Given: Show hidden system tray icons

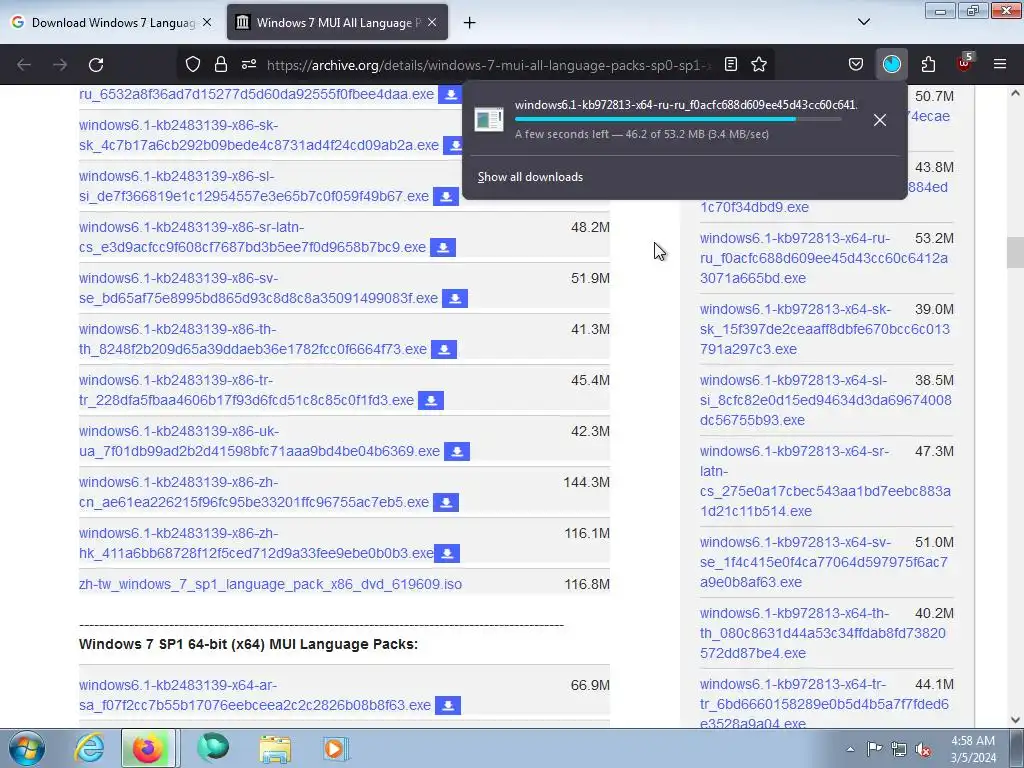Looking at the screenshot, I should [x=850, y=749].
